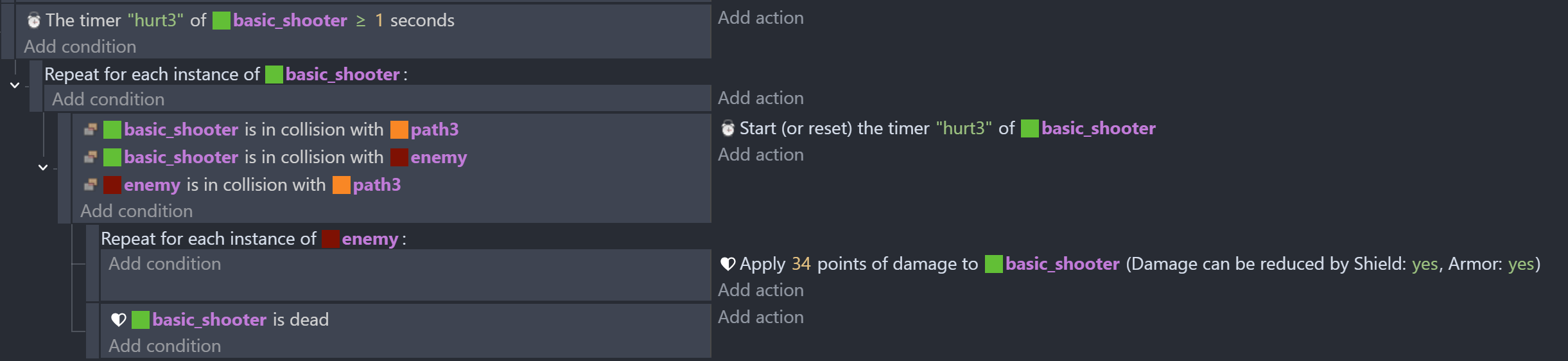1568x361 pixels.
Task: Click Shield yes parameter in damage action
Action: (x=1425, y=264)
